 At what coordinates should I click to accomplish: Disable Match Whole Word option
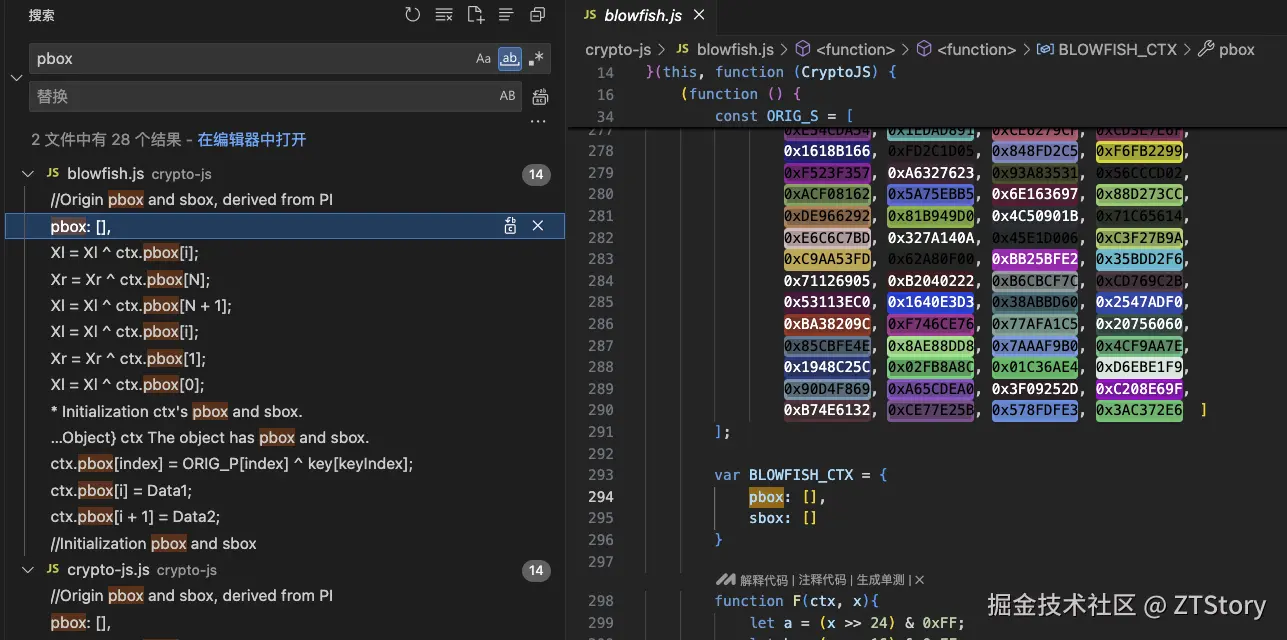click(x=510, y=59)
